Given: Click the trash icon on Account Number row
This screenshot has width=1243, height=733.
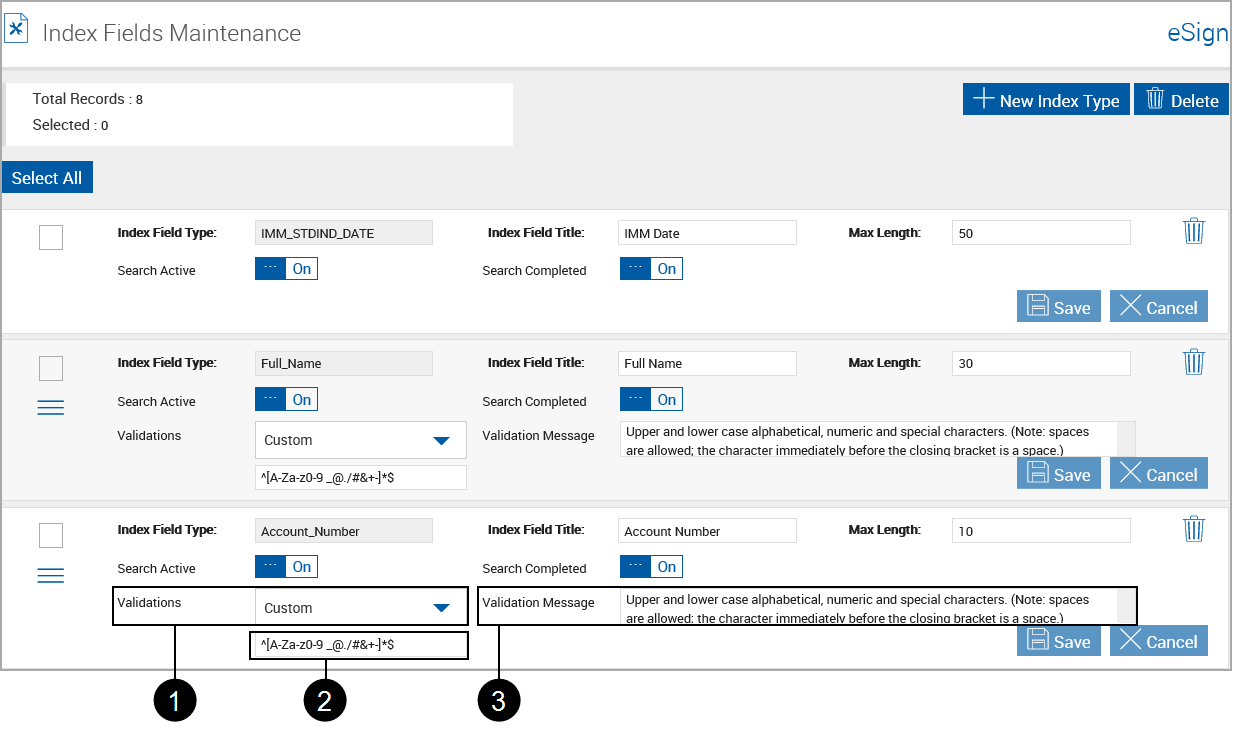Looking at the screenshot, I should (1194, 528).
